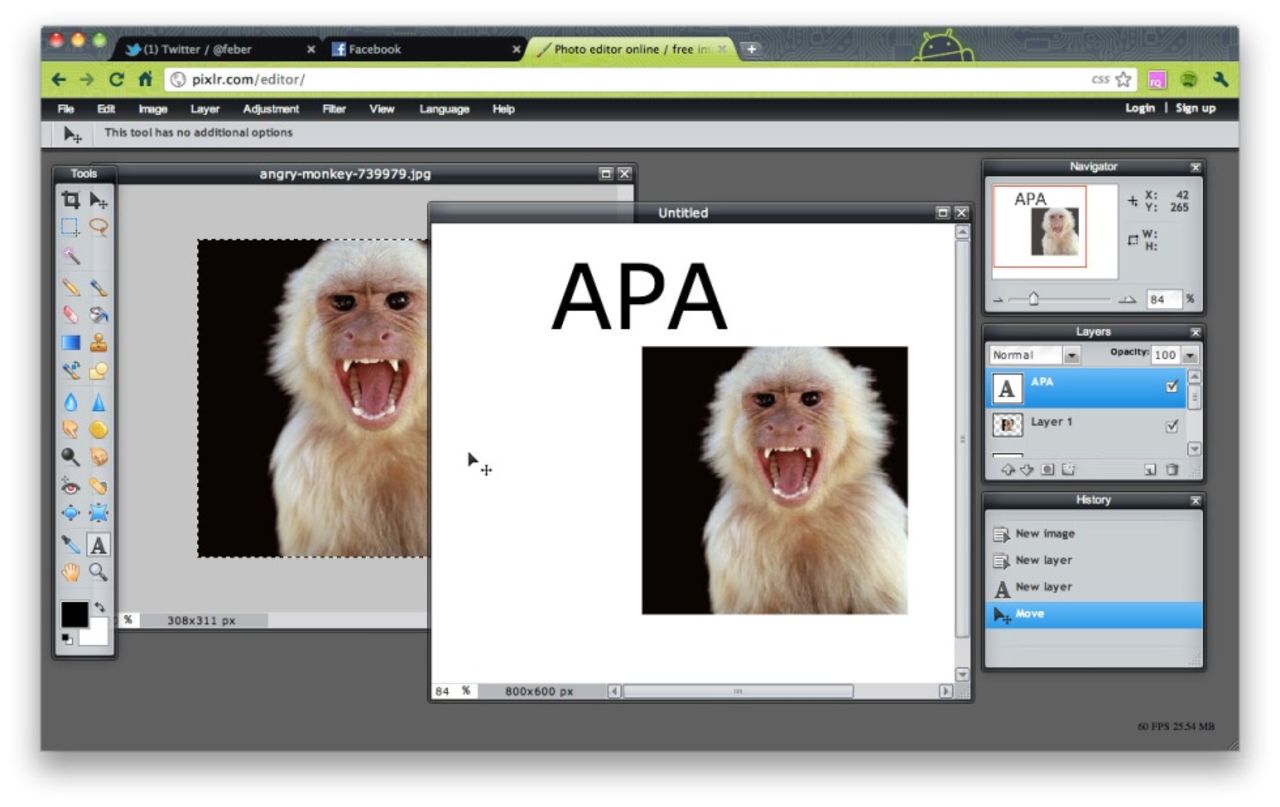Toggle visibility of Layer 1

pos(1172,426)
